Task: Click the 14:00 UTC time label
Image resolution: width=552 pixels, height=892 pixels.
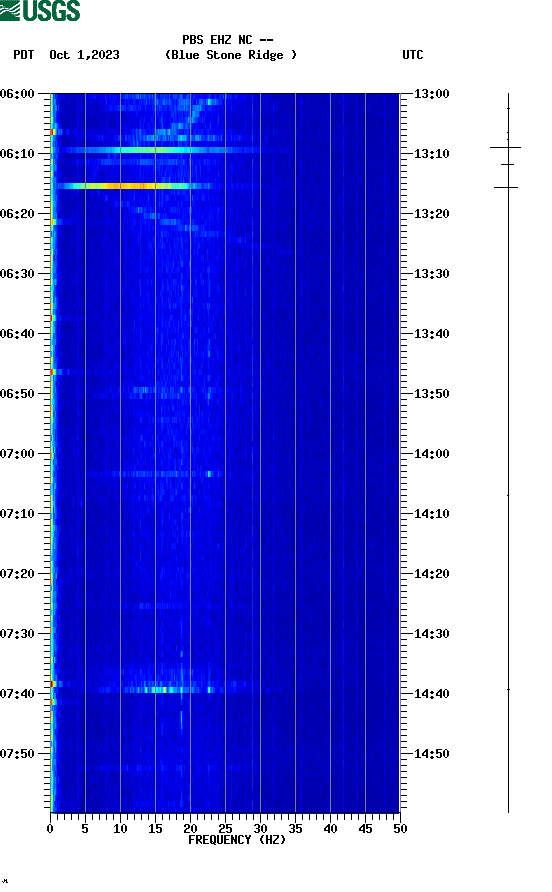Action: click(431, 454)
